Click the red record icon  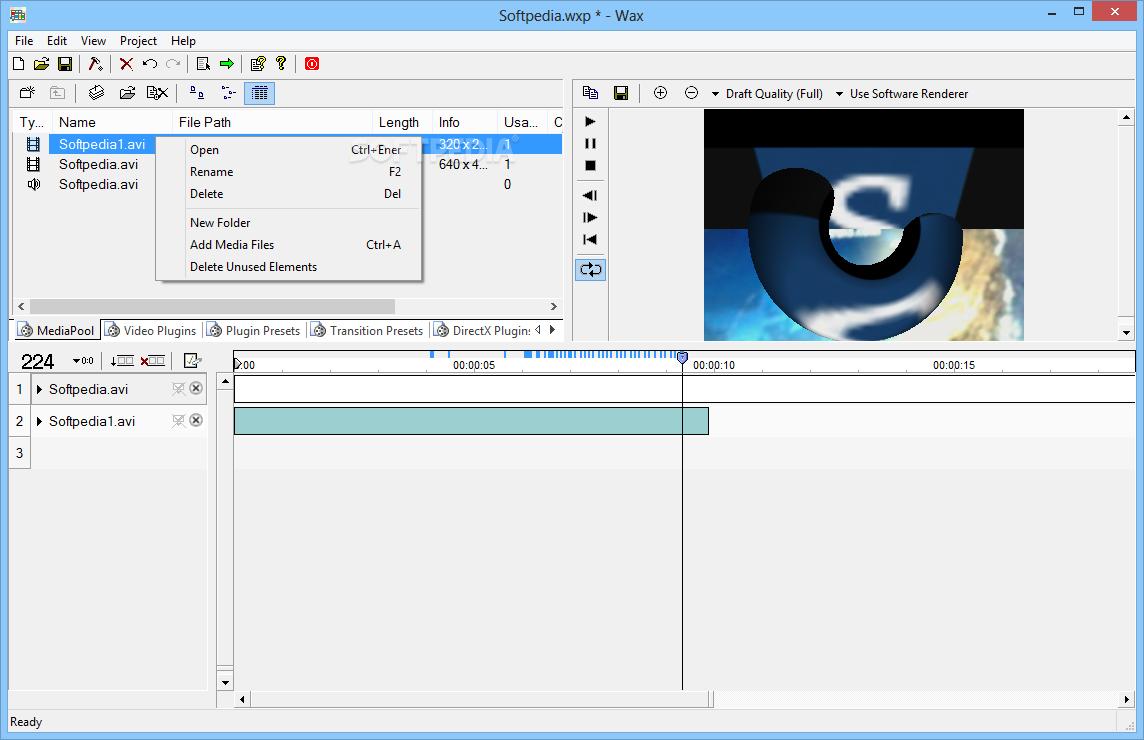click(x=312, y=64)
